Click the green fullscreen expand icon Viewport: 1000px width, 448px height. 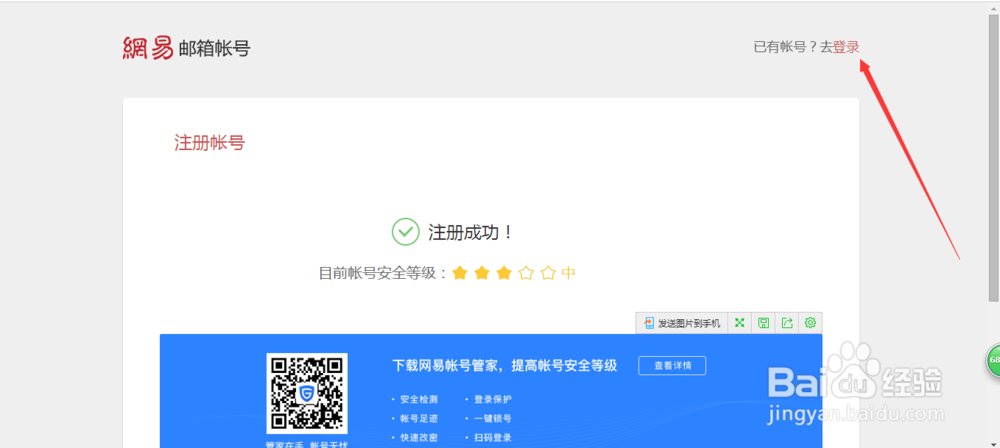click(740, 323)
